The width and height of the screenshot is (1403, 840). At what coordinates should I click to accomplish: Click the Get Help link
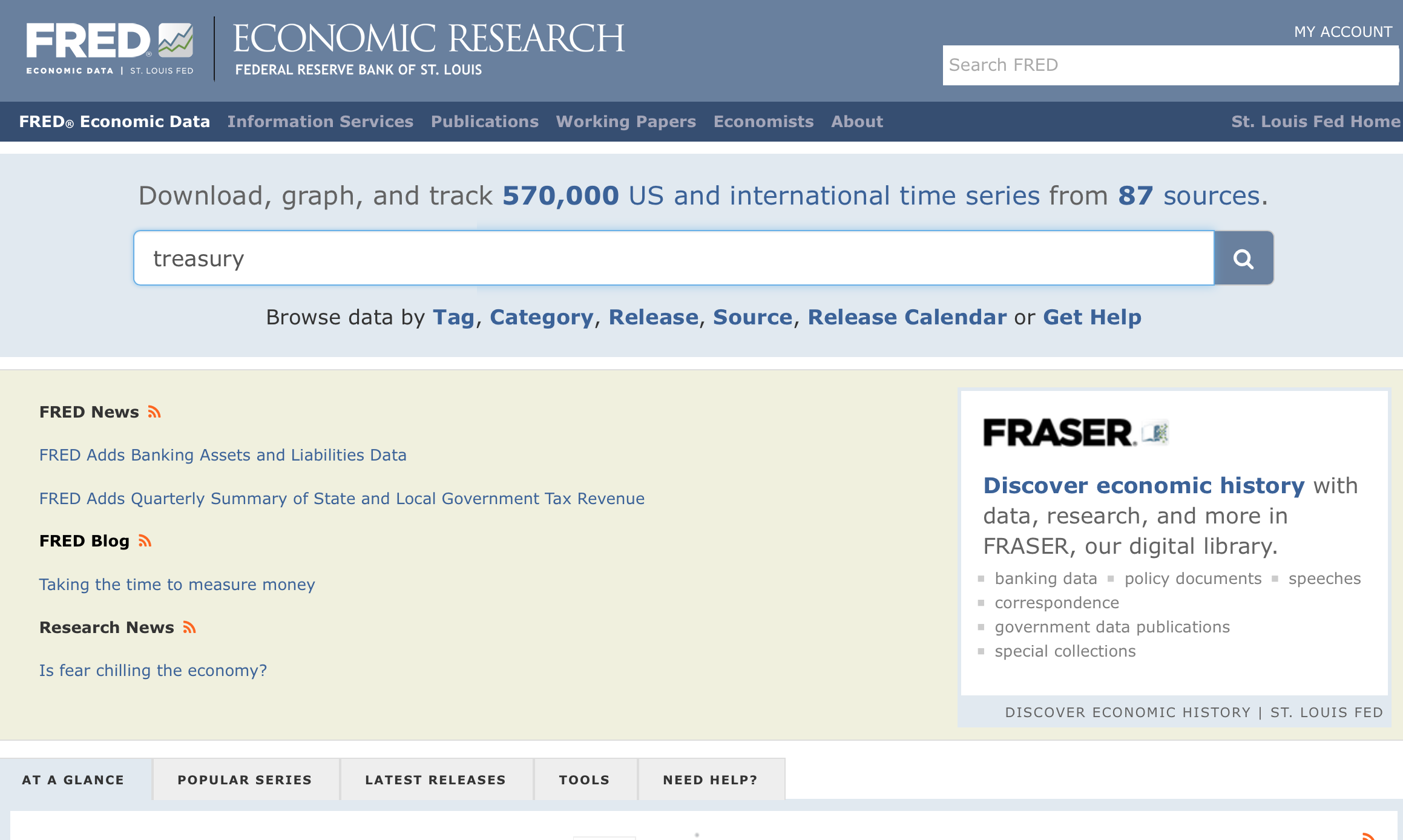(x=1092, y=317)
